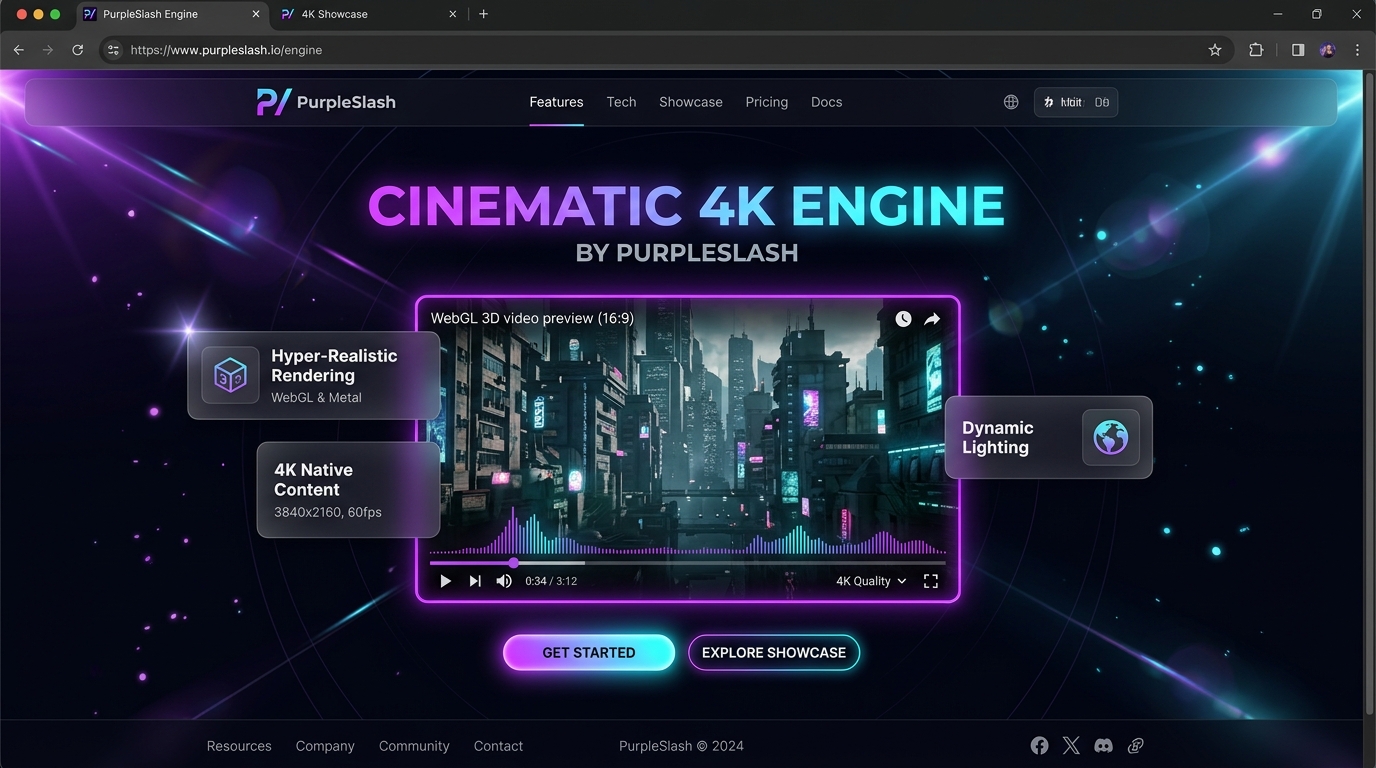The width and height of the screenshot is (1376, 768).
Task: Go to Showcase in the navbar
Action: tap(691, 102)
